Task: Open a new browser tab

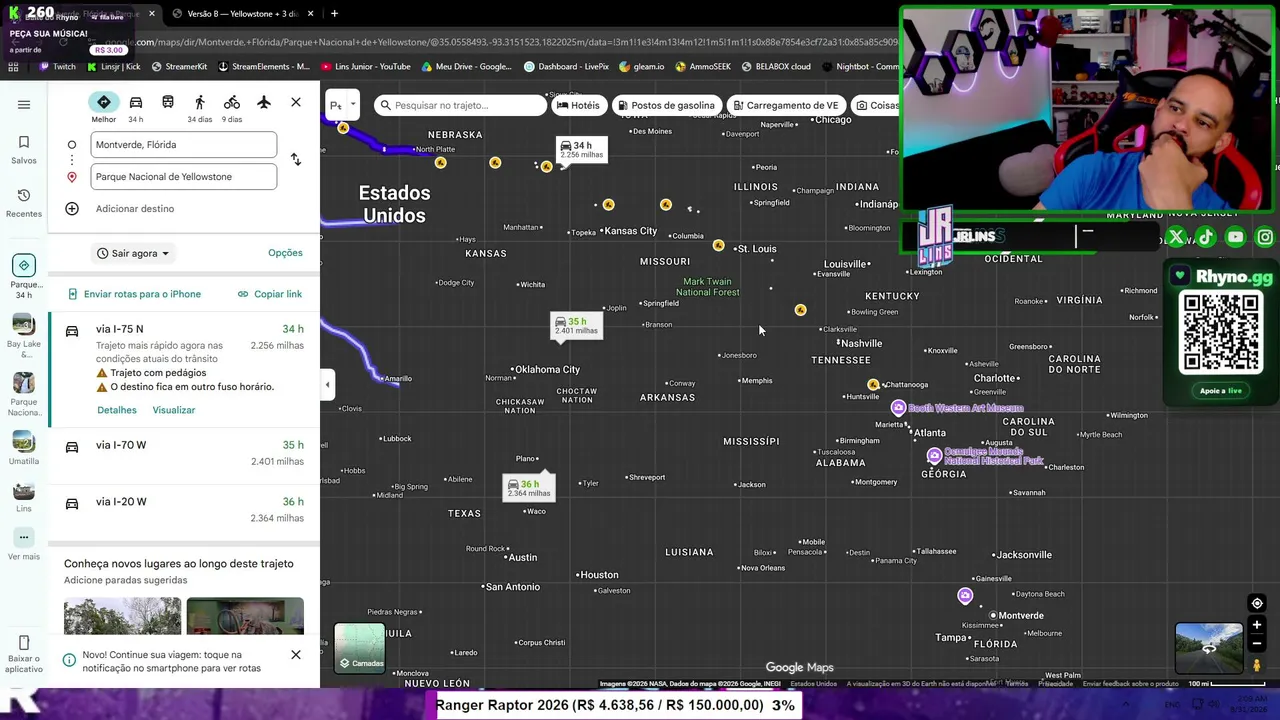Action: pos(334,14)
